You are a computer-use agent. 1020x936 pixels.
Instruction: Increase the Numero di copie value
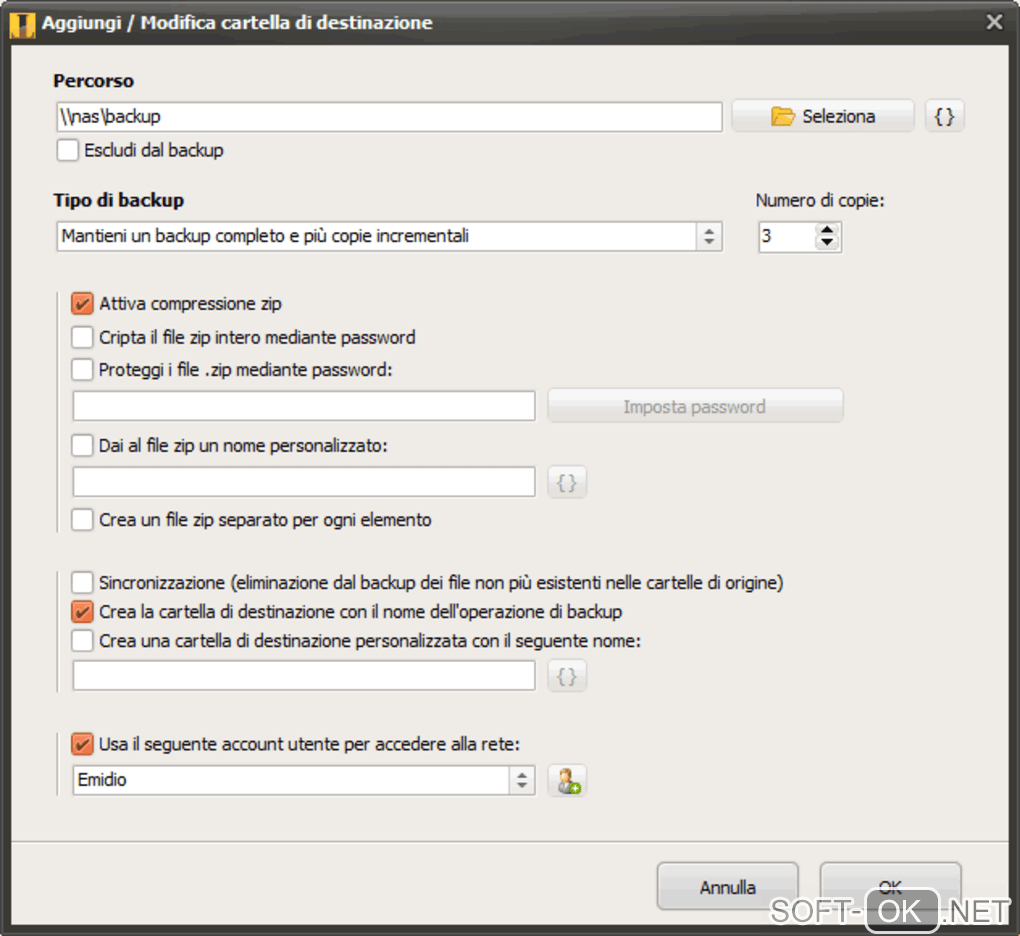point(827,230)
